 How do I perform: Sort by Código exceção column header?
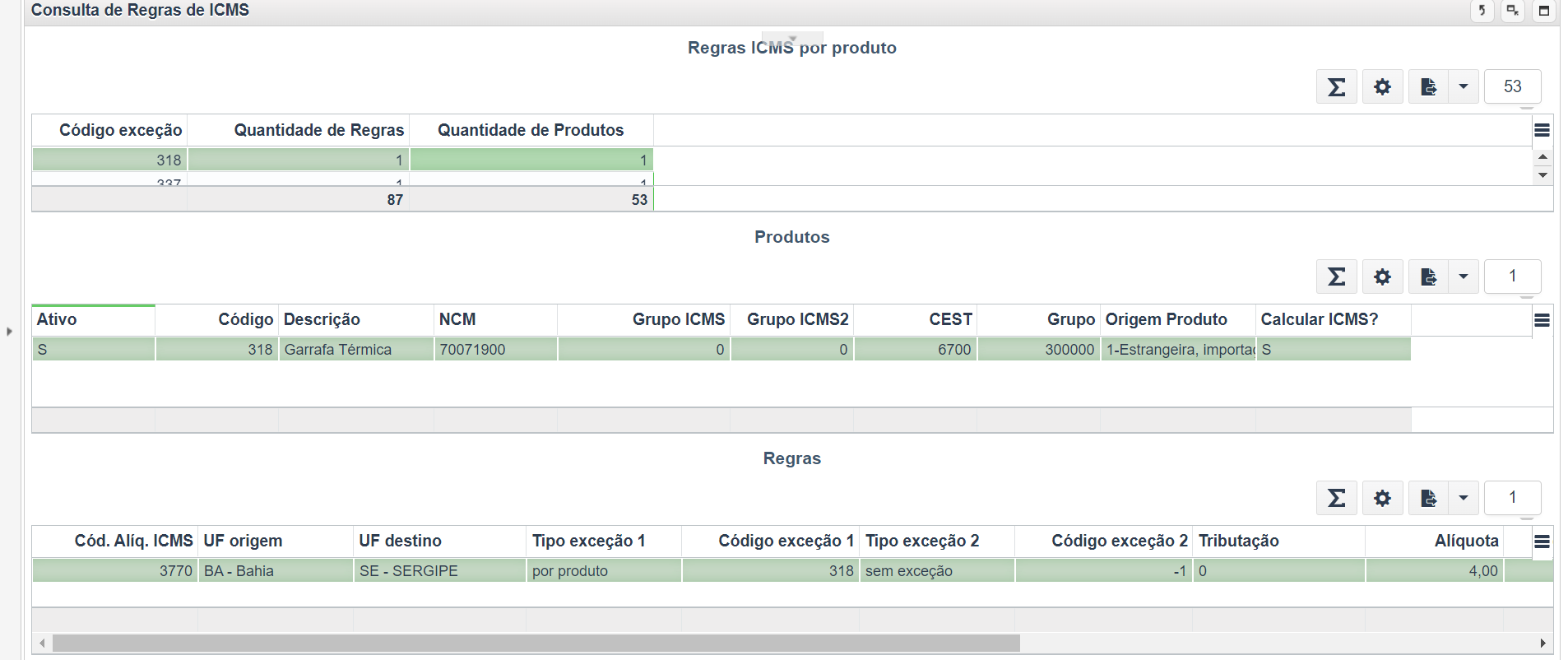(109, 130)
